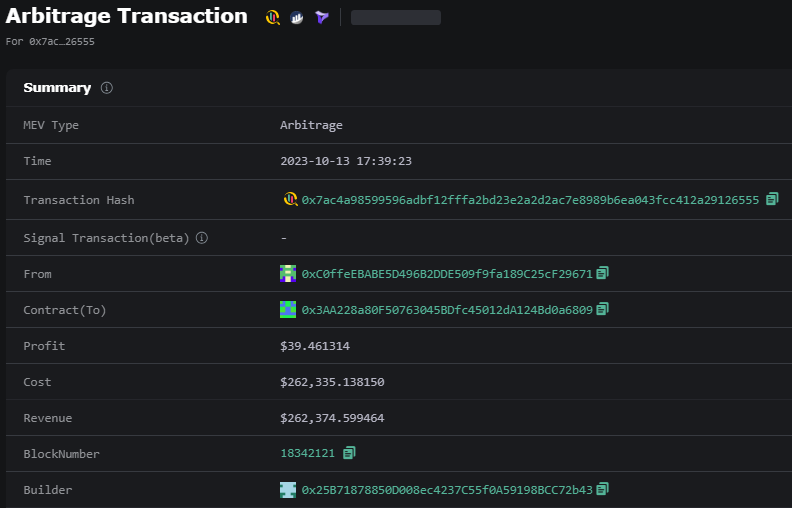Image resolution: width=792 pixels, height=508 pixels.
Task: Click the blue bar-chart explorer icon in header
Action: (x=296, y=18)
